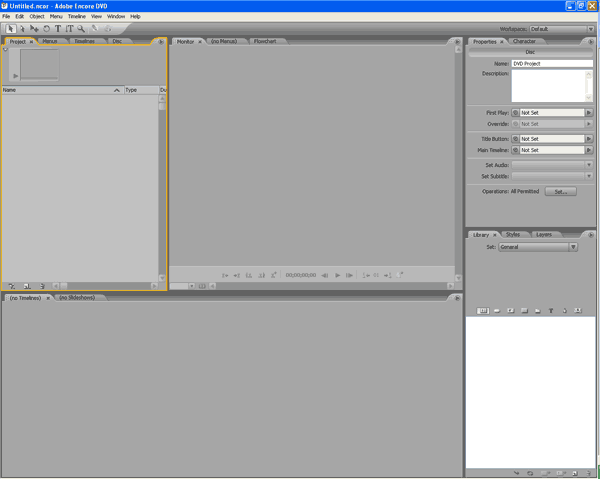Toggle Library images filter icon

[x=510, y=311]
